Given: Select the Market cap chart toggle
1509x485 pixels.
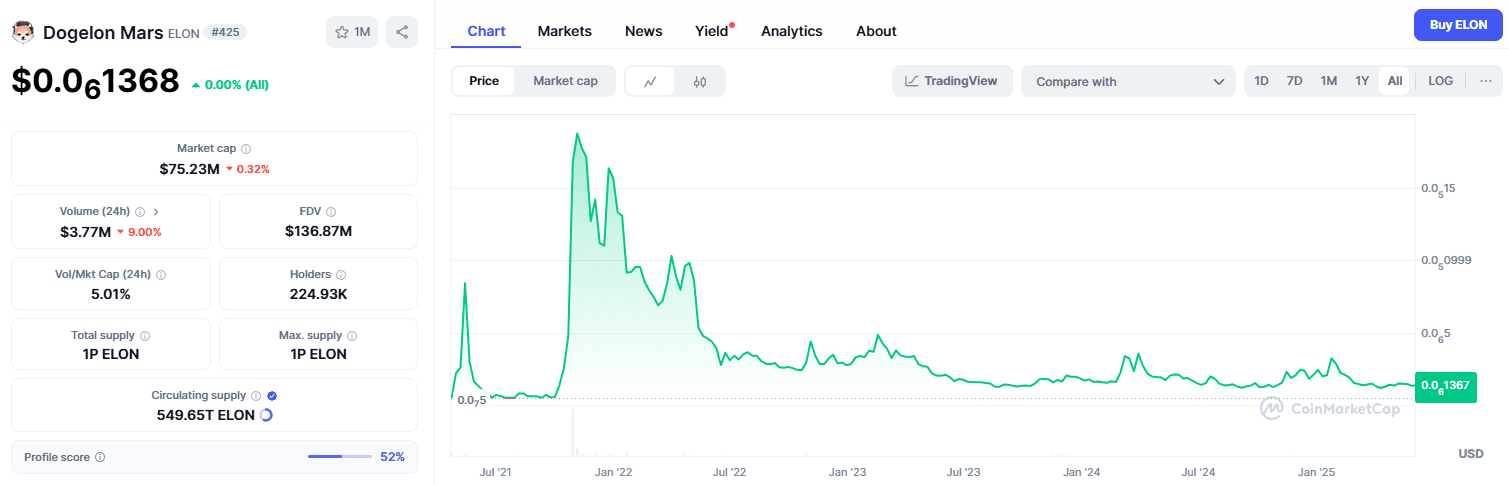Looking at the screenshot, I should click(x=565, y=81).
